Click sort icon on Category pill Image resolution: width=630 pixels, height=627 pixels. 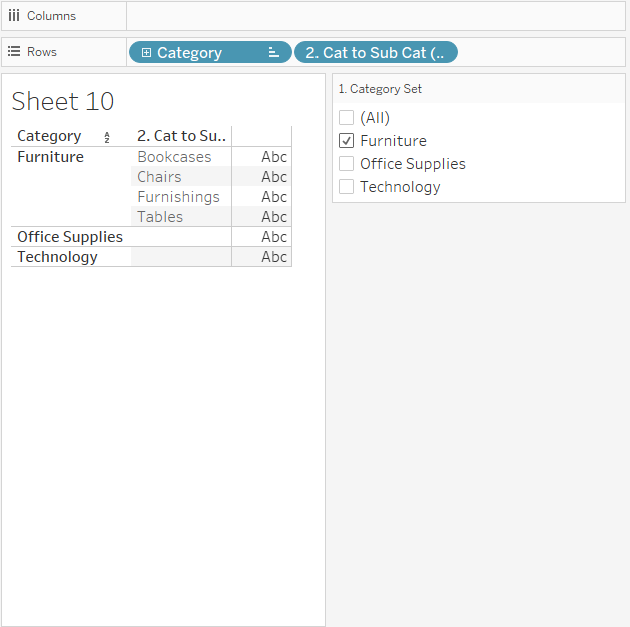pyautogui.click(x=273, y=53)
